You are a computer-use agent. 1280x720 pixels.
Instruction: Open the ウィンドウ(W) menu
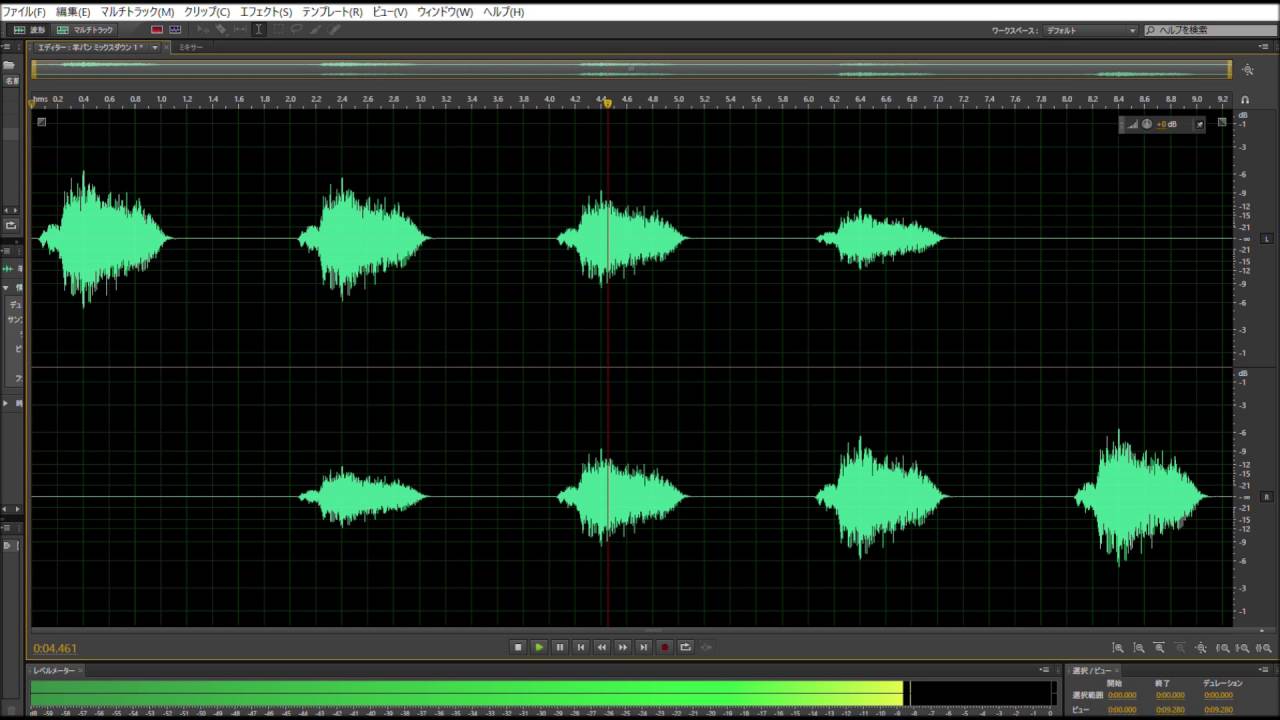point(445,12)
